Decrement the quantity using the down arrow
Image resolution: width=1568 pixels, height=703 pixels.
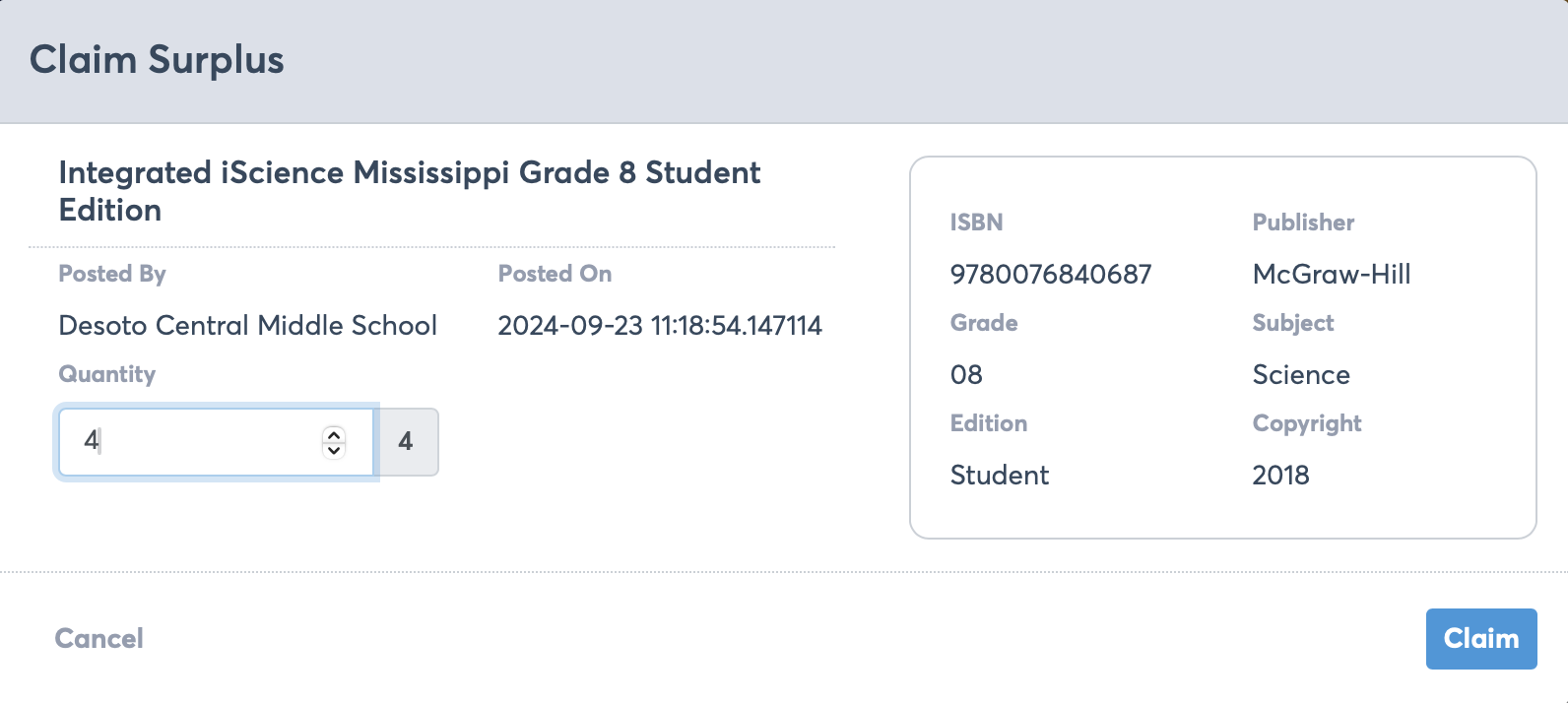[334, 451]
